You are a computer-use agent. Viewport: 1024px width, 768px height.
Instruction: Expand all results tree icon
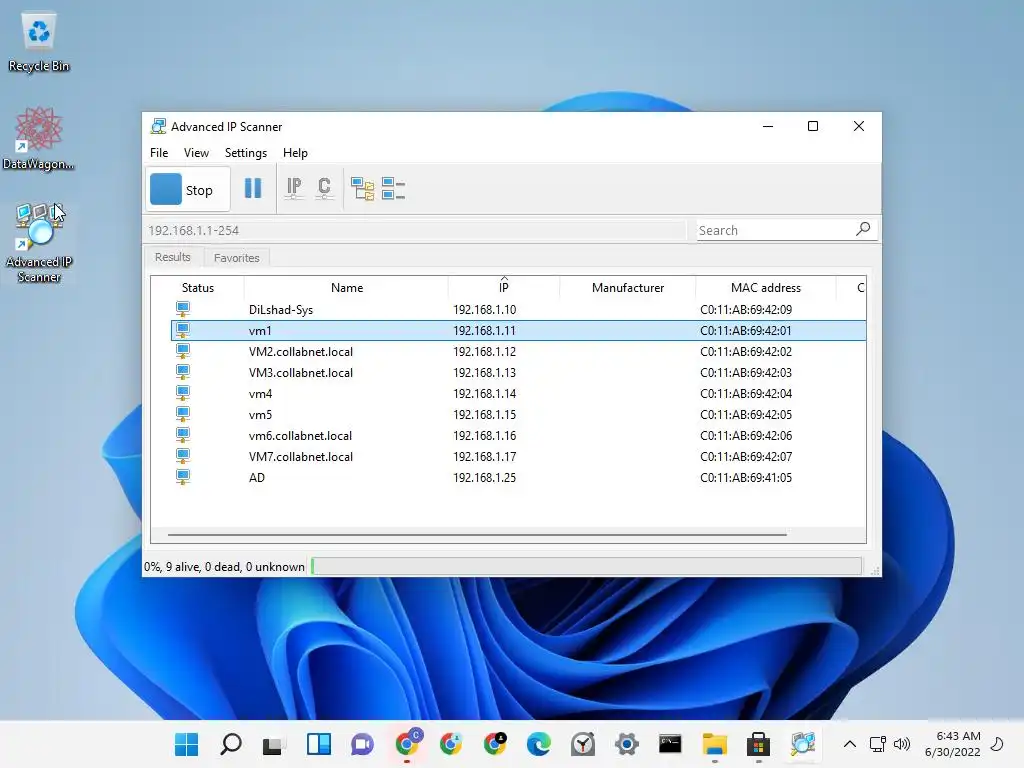362,189
